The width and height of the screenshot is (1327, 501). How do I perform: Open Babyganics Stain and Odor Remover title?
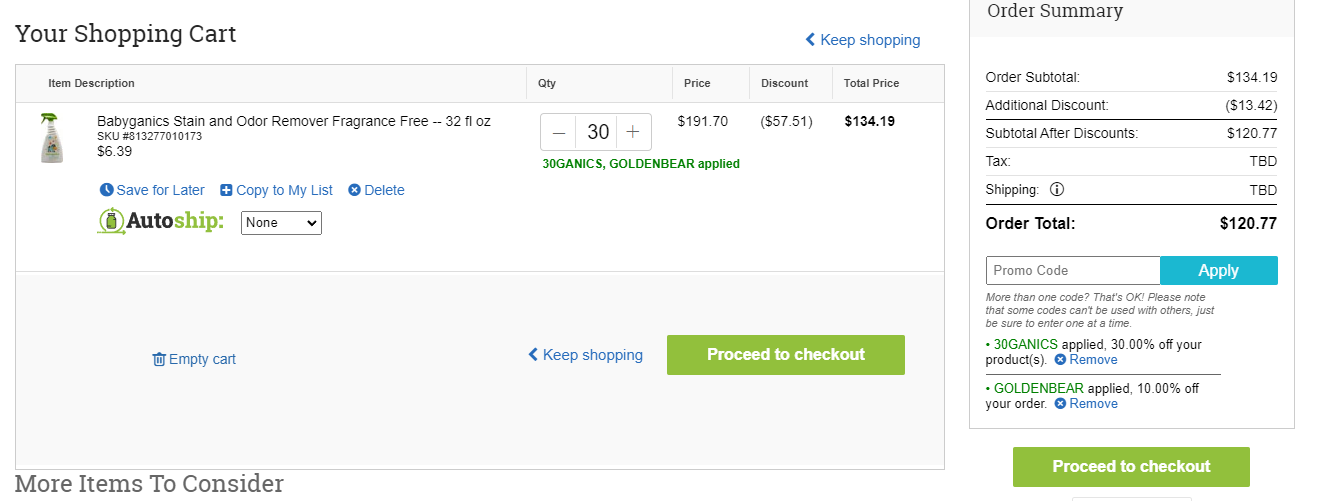click(294, 121)
